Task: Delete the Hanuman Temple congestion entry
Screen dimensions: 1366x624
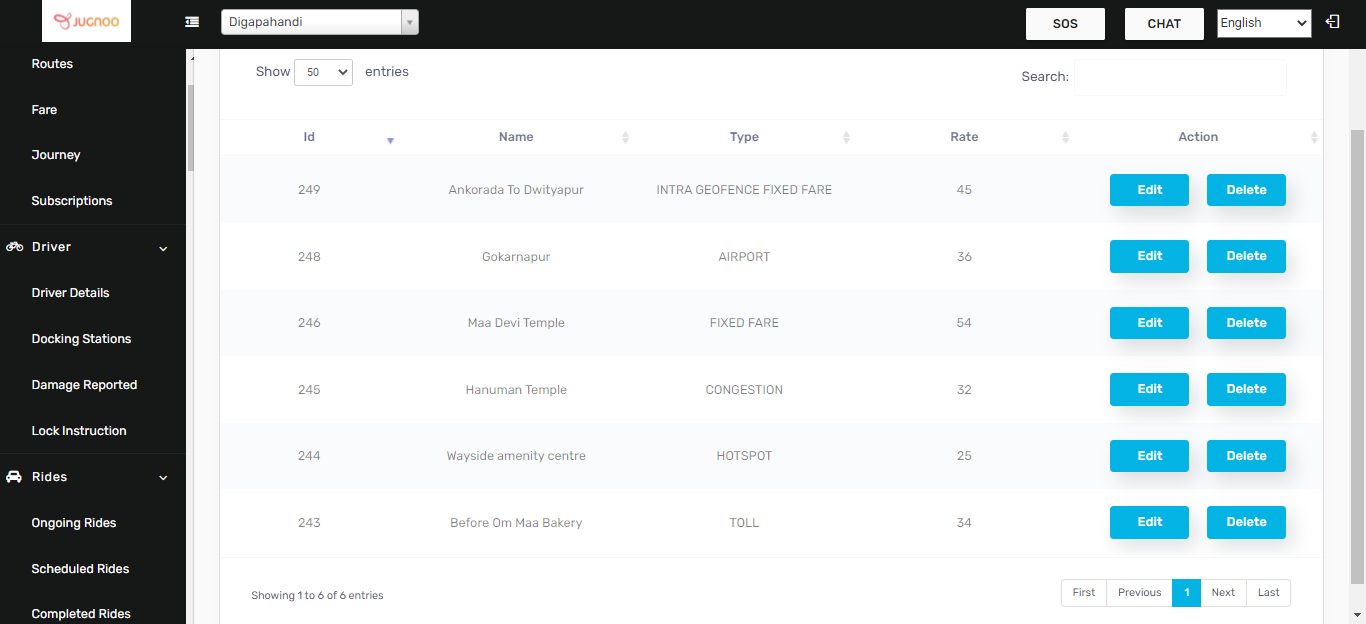Action: (1245, 389)
